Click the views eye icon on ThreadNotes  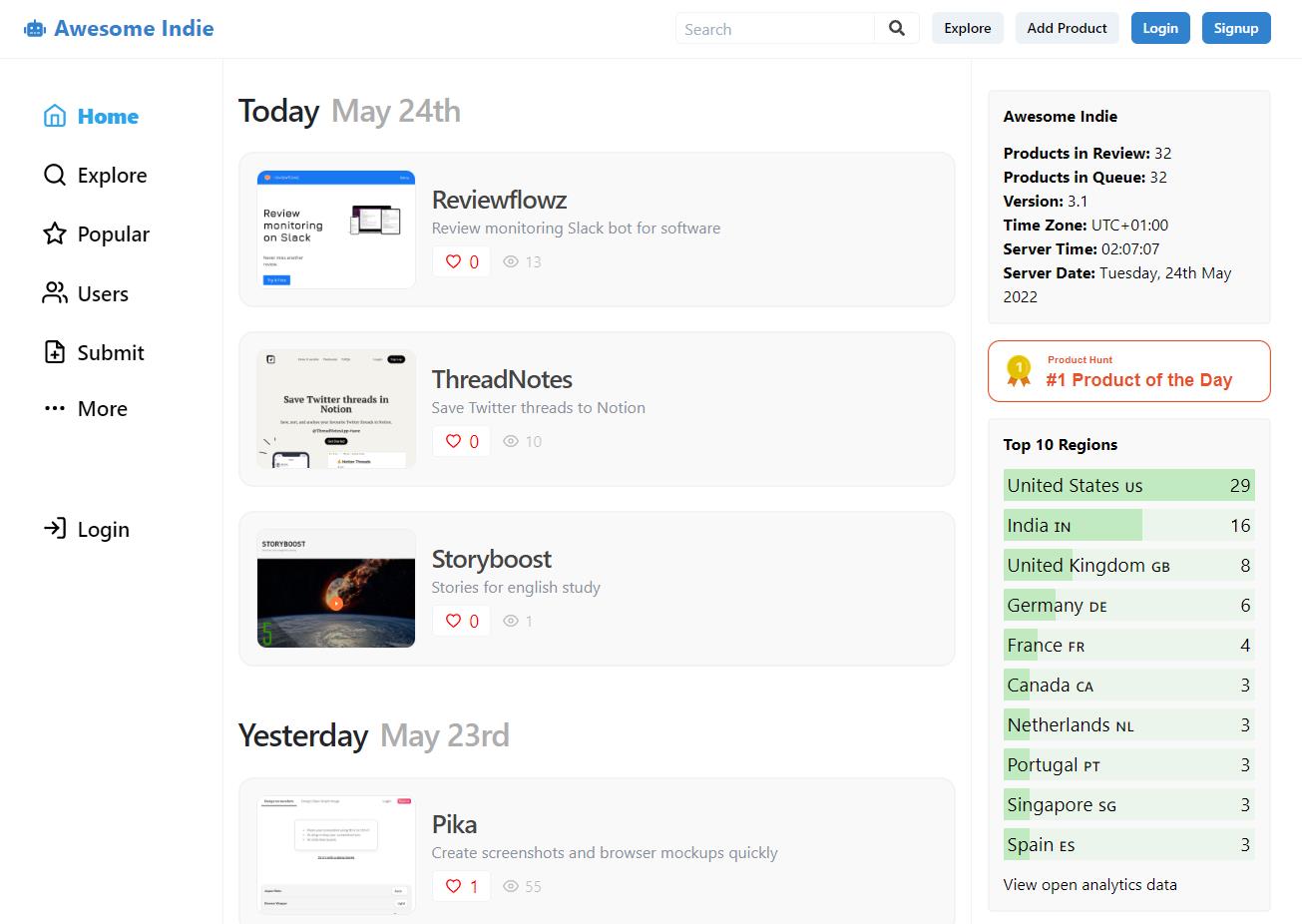coord(511,441)
